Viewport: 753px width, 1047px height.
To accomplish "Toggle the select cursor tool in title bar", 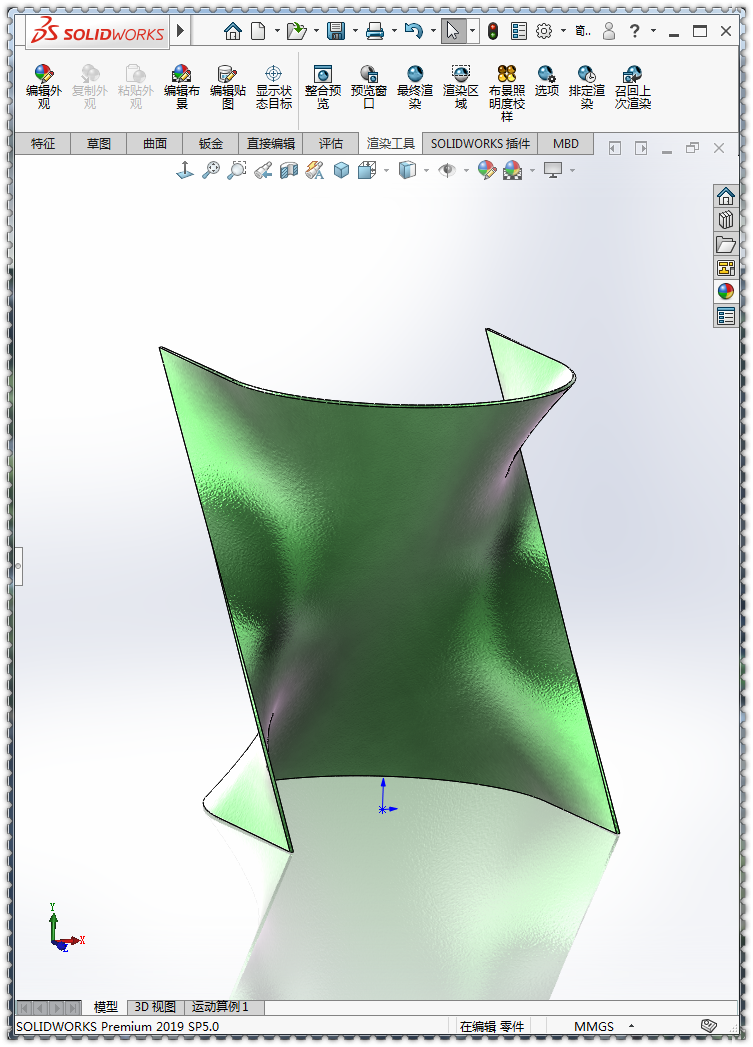I will [453, 31].
